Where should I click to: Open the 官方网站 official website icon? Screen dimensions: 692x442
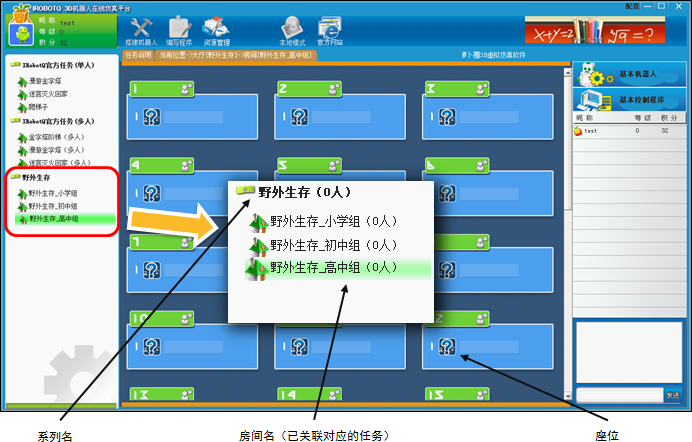click(x=328, y=30)
